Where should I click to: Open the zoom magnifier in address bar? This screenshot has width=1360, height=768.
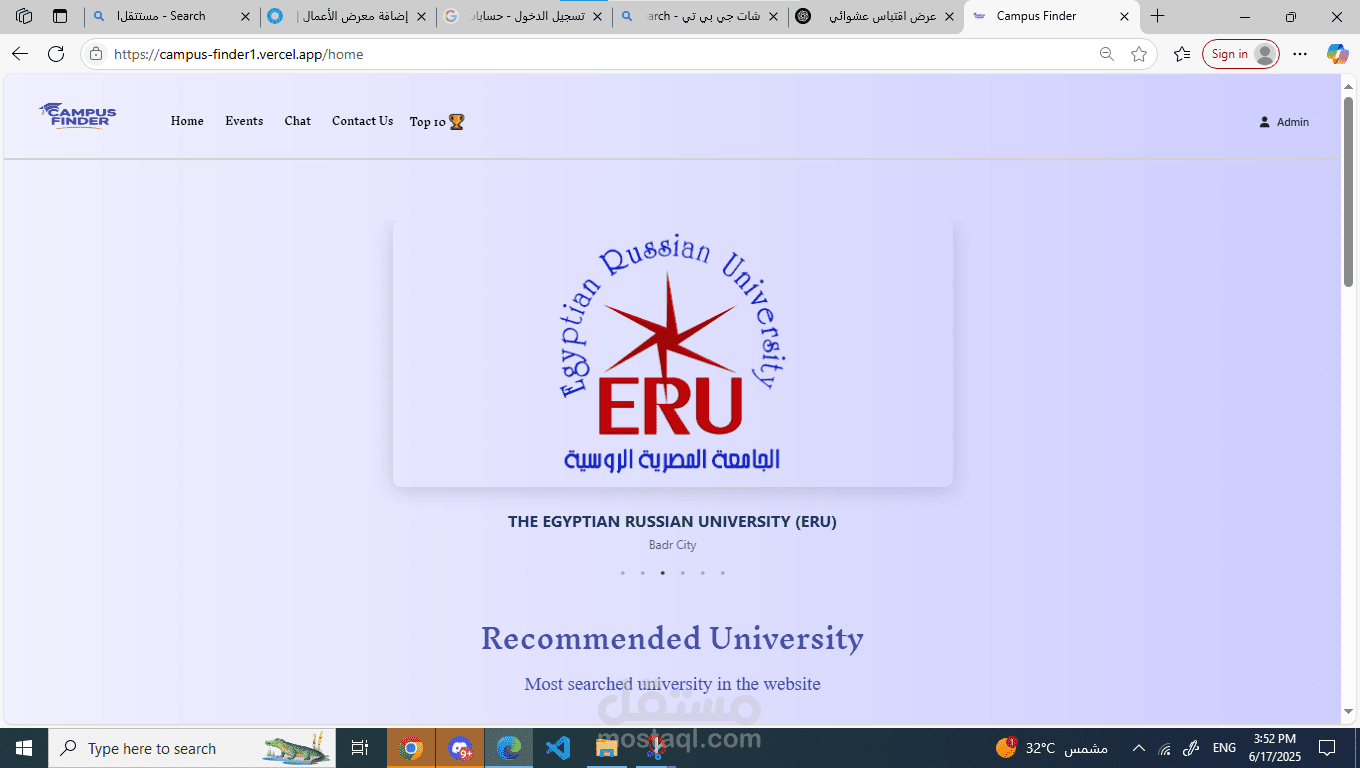pyautogui.click(x=1107, y=54)
